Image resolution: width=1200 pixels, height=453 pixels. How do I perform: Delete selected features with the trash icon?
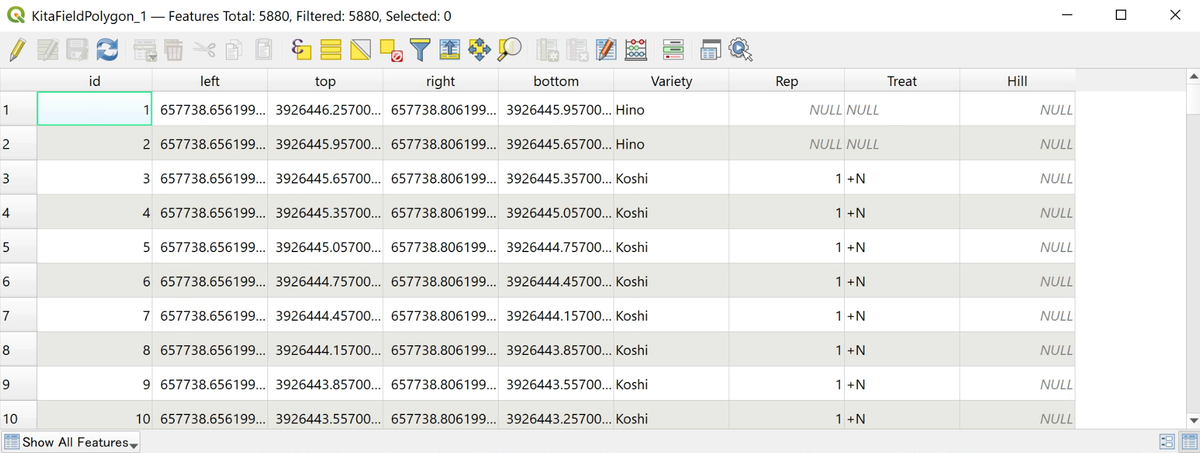pos(174,49)
